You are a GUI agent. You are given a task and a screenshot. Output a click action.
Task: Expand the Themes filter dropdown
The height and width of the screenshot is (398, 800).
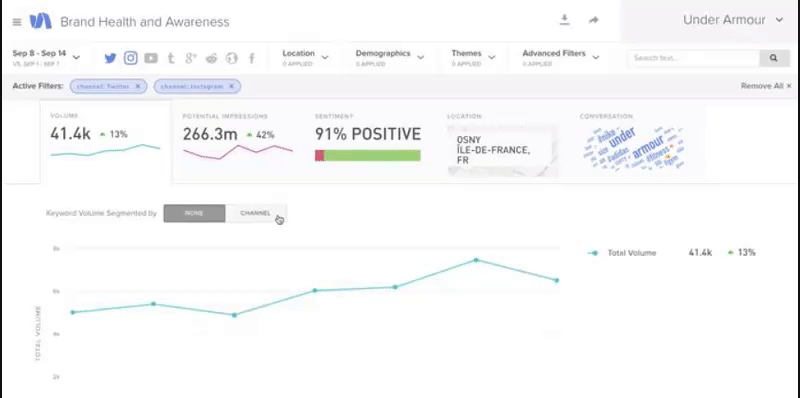(x=473, y=58)
